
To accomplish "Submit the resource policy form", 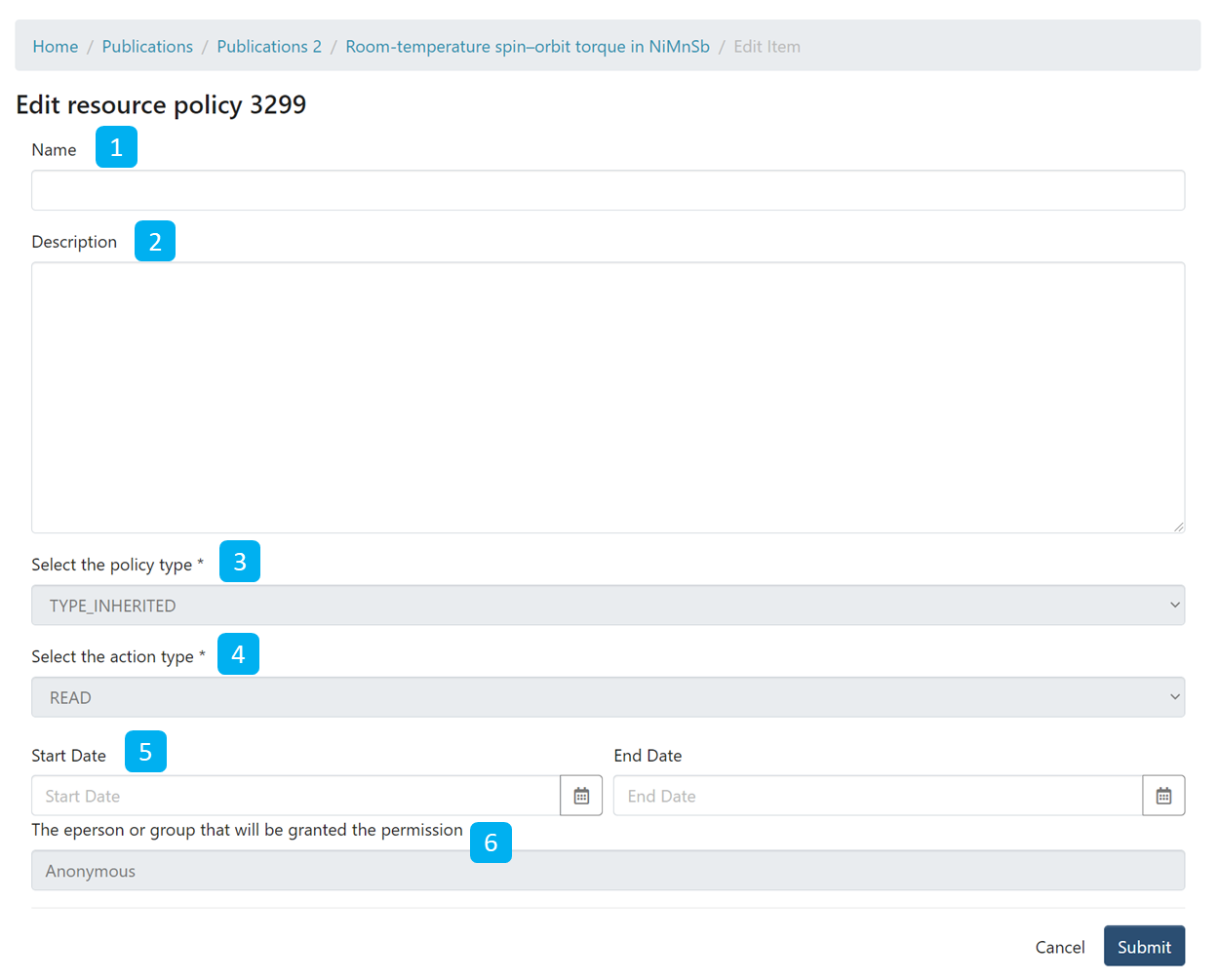I will coord(1144,947).
